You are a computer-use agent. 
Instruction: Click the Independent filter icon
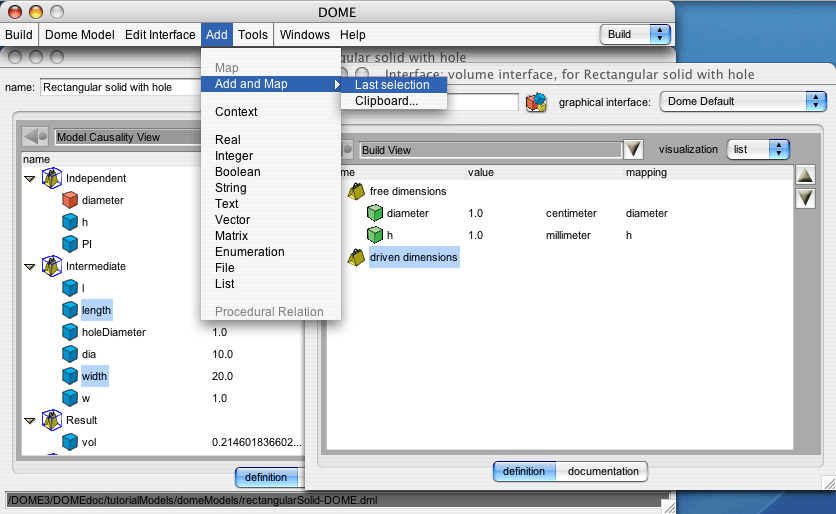[52, 178]
